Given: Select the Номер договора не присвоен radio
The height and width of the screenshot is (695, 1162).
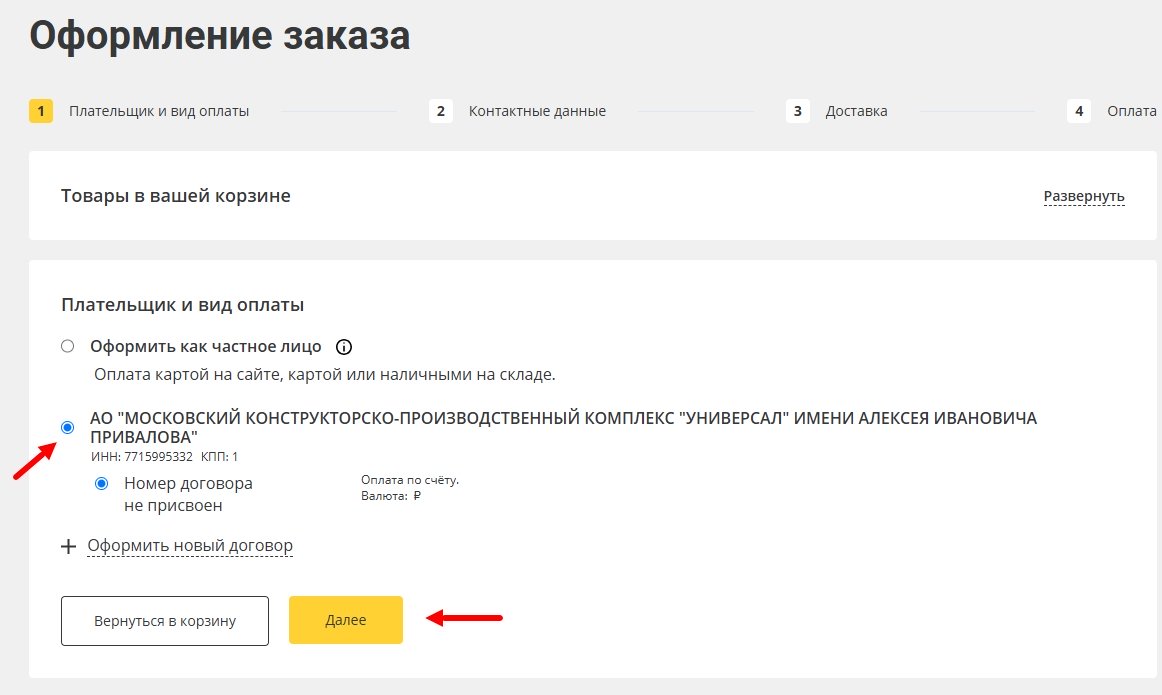Looking at the screenshot, I should click(x=102, y=484).
